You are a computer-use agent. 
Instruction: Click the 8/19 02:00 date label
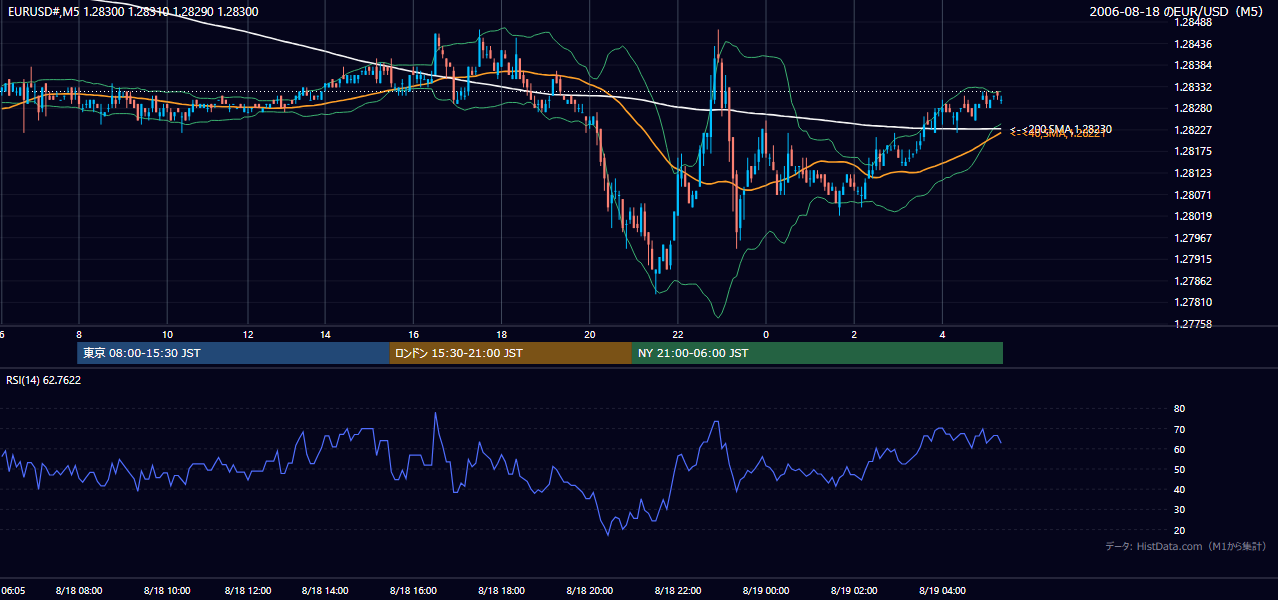pos(854,591)
